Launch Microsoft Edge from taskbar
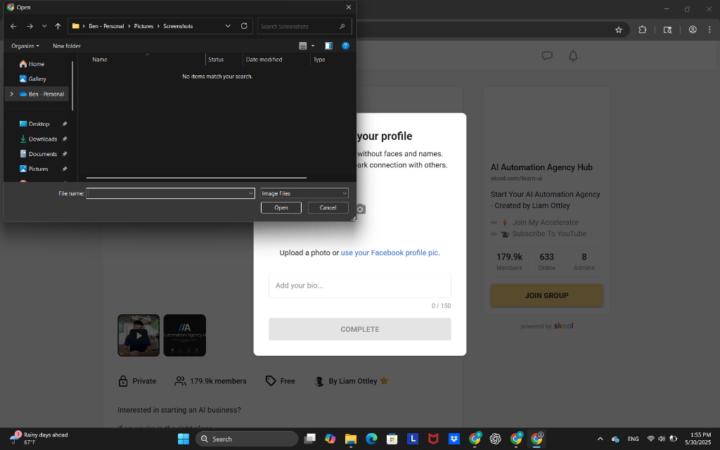 click(371, 439)
